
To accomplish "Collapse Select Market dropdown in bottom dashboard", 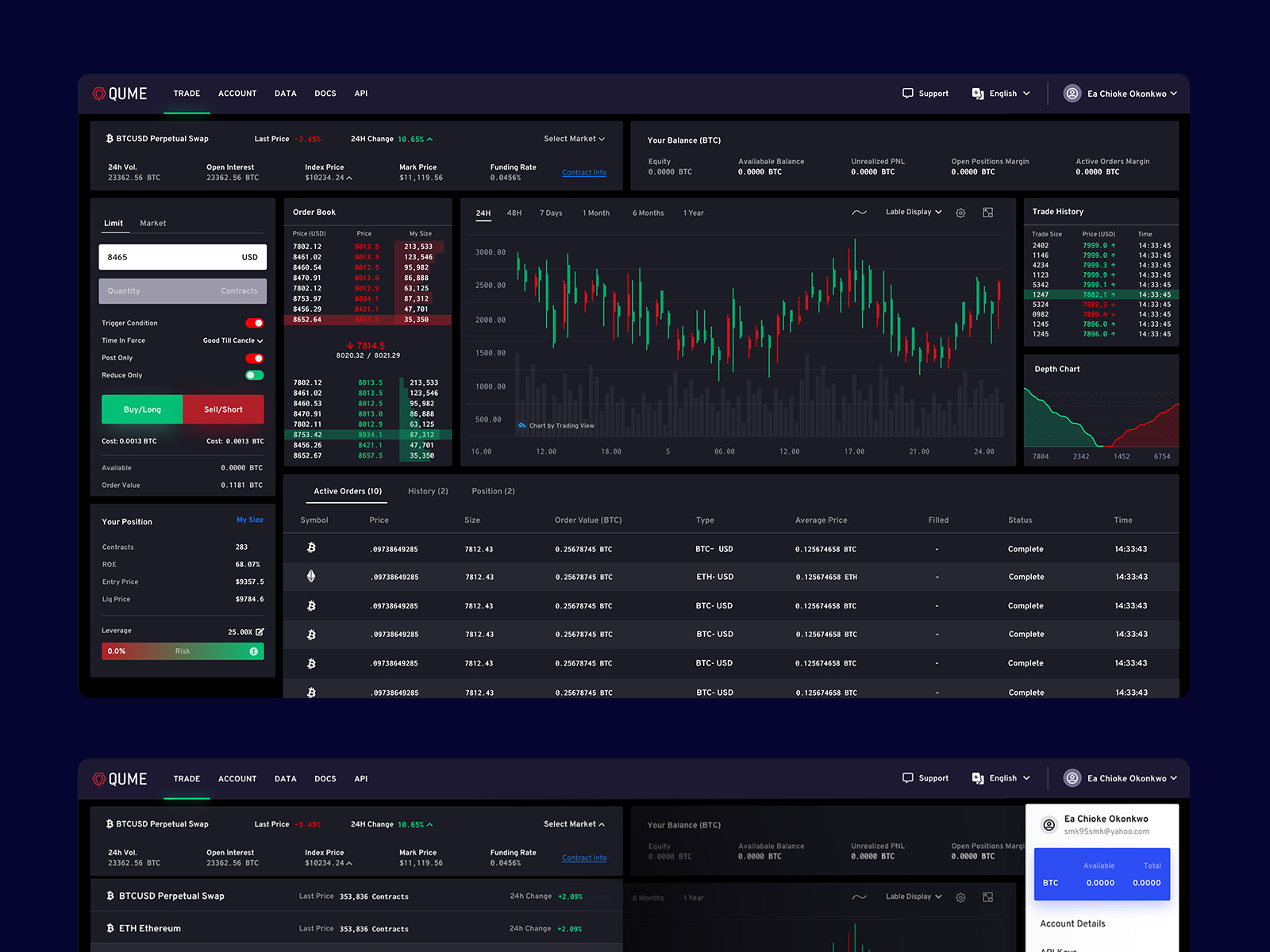I will (x=574, y=824).
